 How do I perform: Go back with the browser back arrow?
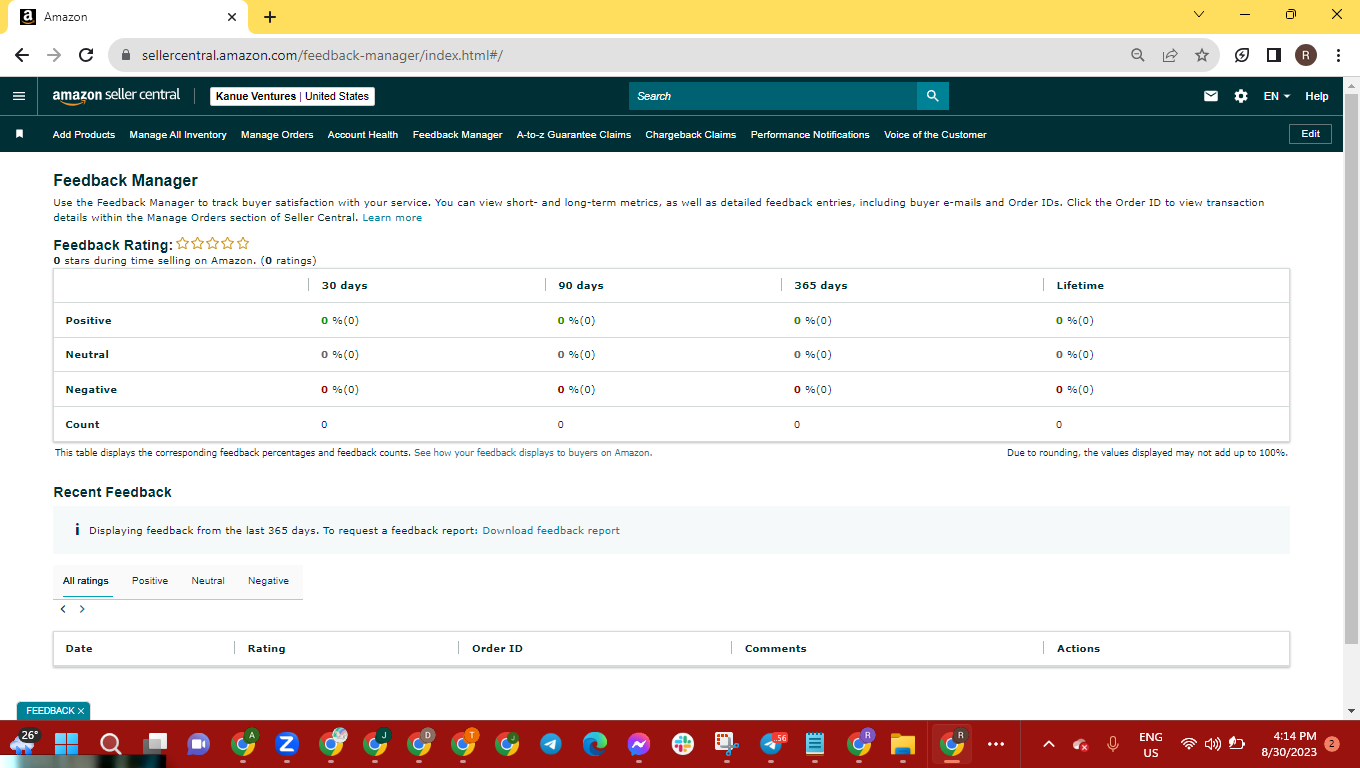[22, 55]
